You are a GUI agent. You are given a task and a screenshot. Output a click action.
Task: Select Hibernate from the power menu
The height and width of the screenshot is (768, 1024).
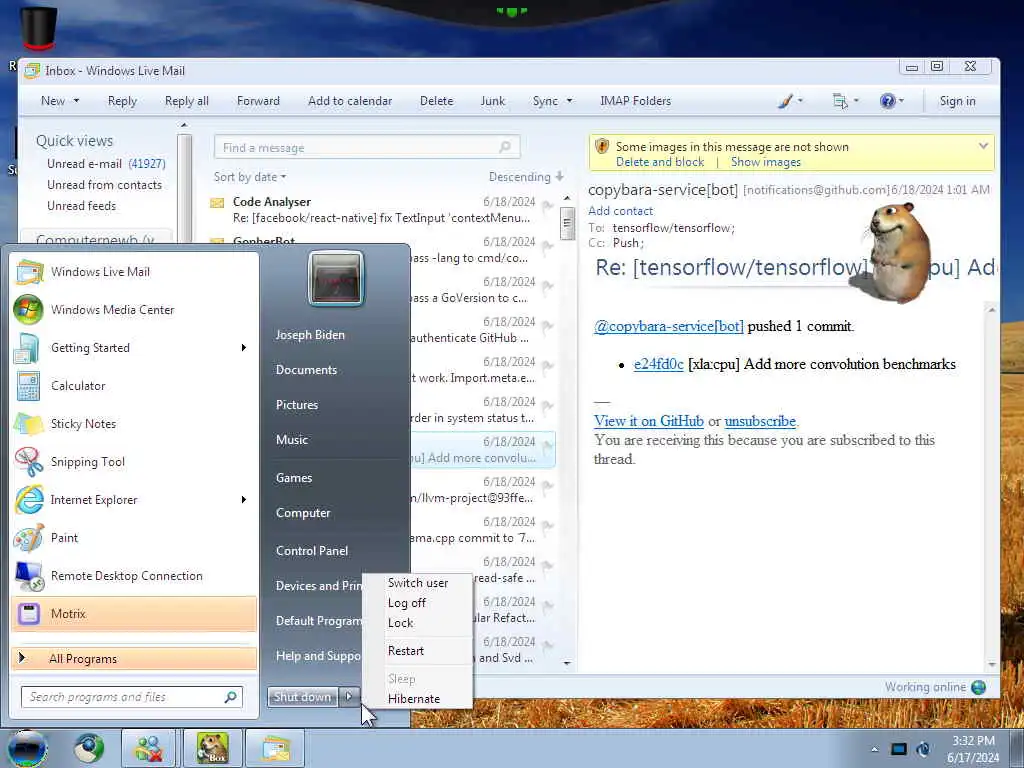coord(418,699)
